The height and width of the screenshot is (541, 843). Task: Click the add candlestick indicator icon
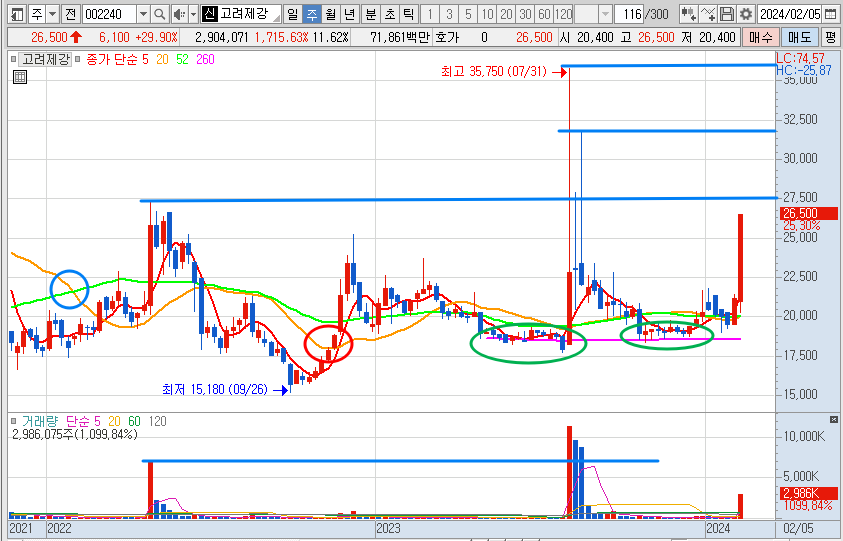tap(689, 14)
